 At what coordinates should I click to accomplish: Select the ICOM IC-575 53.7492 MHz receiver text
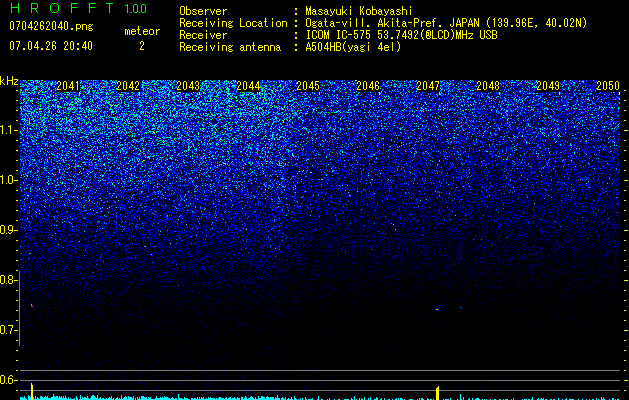coord(402,35)
